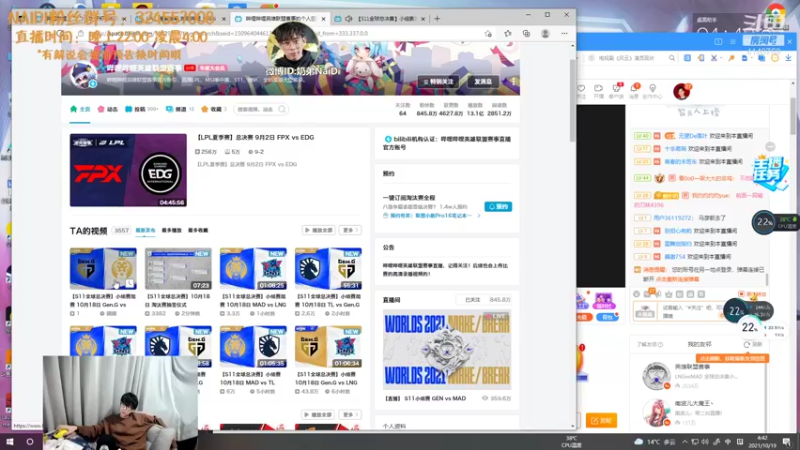
Task: Open the FPX vs EDG featured video thumbnail
Action: tap(128, 170)
